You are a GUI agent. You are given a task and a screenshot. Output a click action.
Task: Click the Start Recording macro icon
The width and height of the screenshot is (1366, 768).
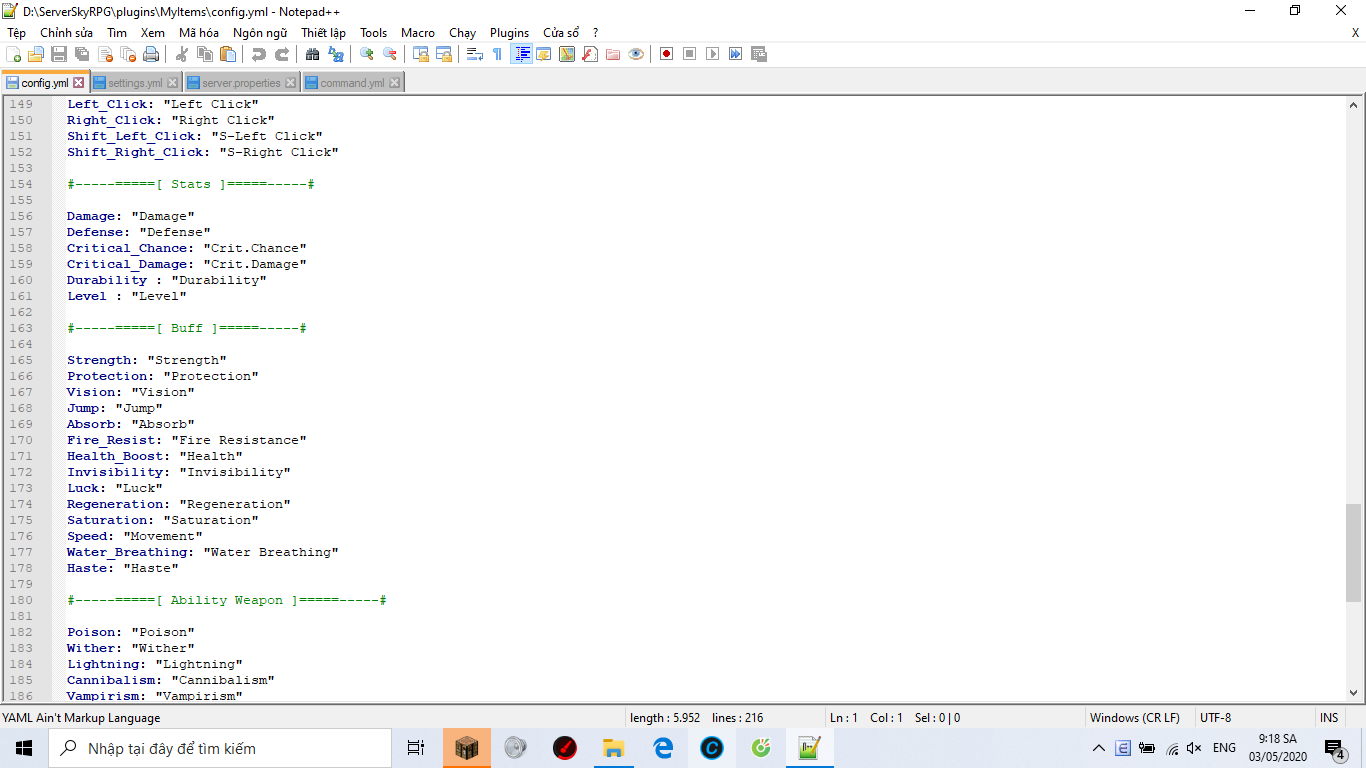666,54
